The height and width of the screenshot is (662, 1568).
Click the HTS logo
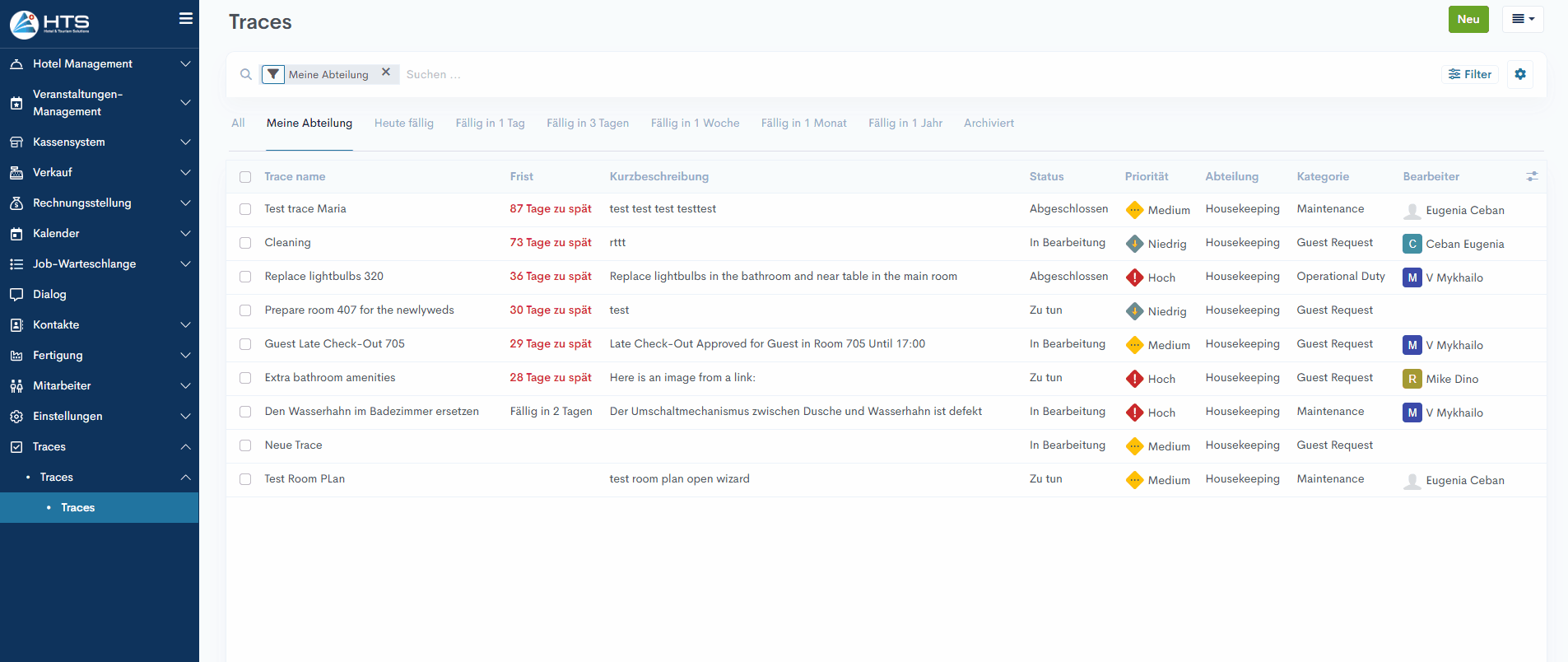point(49,24)
